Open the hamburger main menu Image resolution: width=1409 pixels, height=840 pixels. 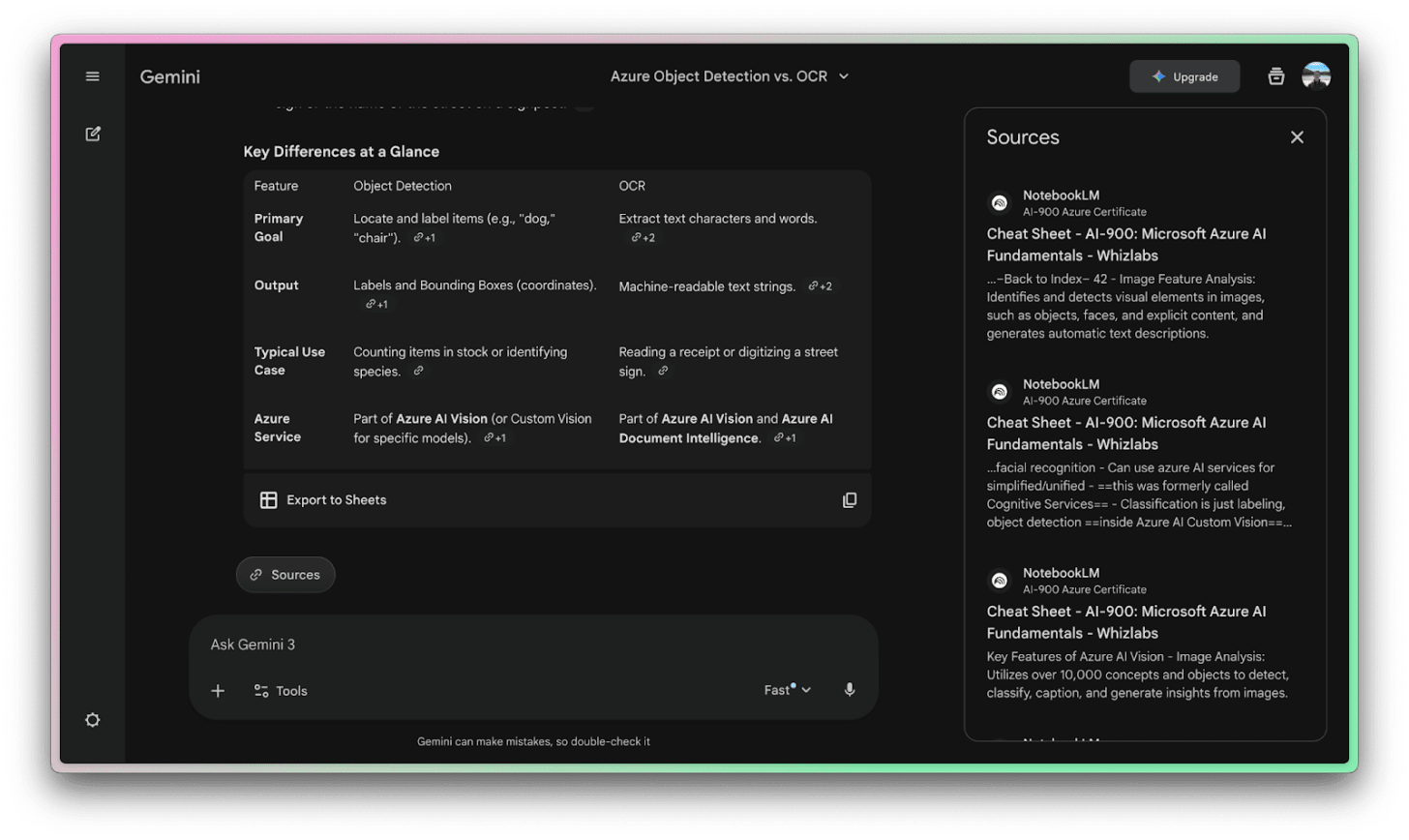[x=92, y=76]
